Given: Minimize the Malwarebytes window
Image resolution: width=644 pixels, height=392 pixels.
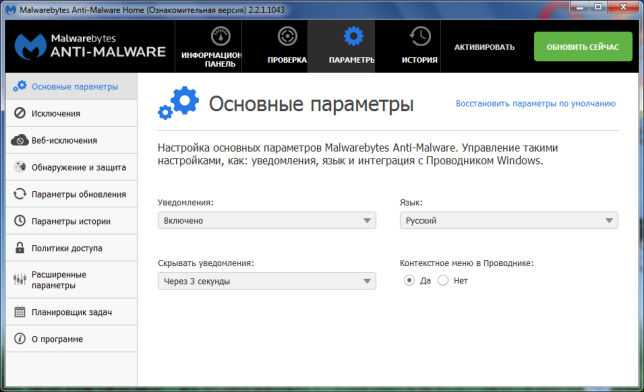Looking at the screenshot, I should [x=580, y=7].
